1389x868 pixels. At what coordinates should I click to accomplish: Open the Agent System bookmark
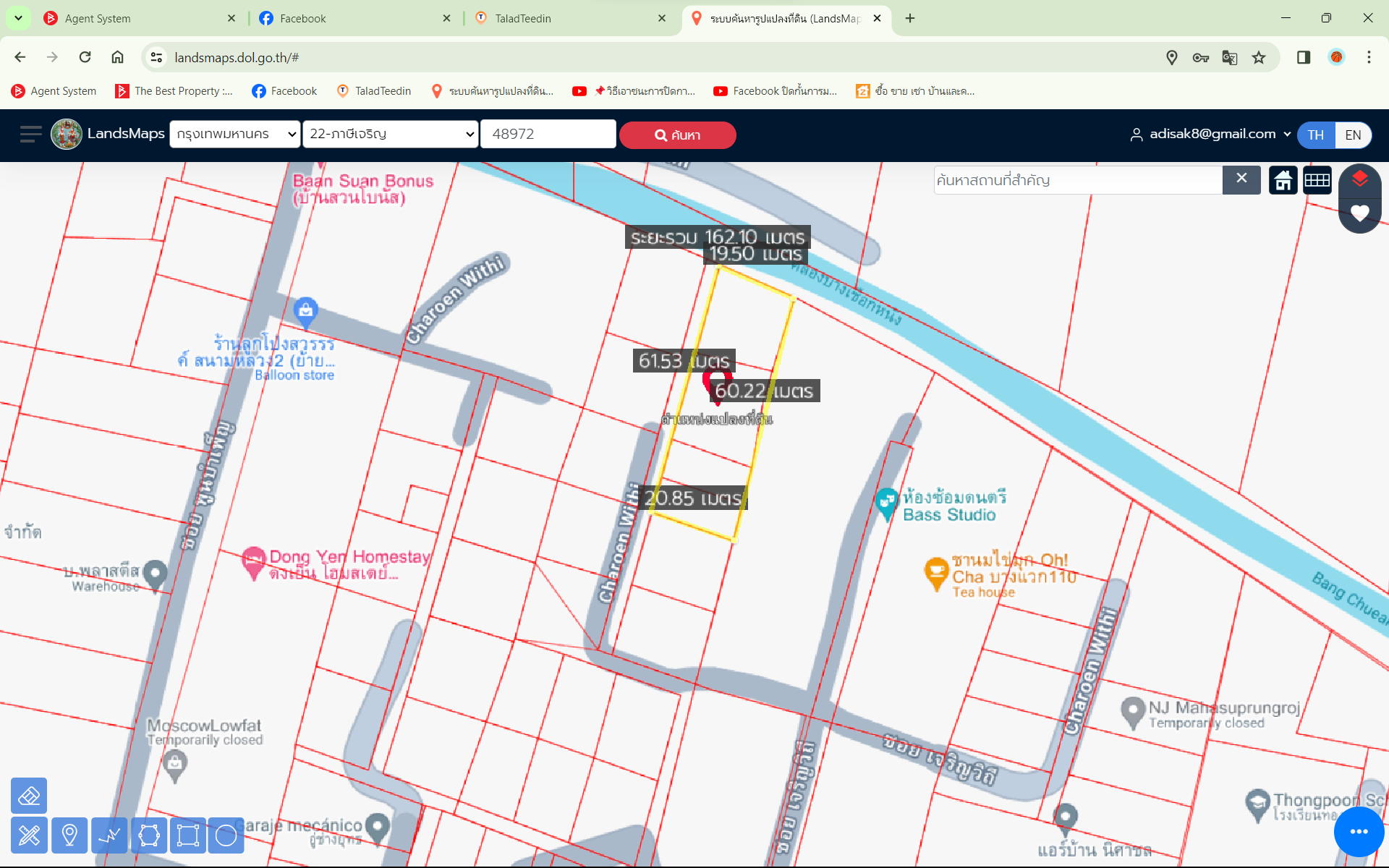[x=54, y=91]
